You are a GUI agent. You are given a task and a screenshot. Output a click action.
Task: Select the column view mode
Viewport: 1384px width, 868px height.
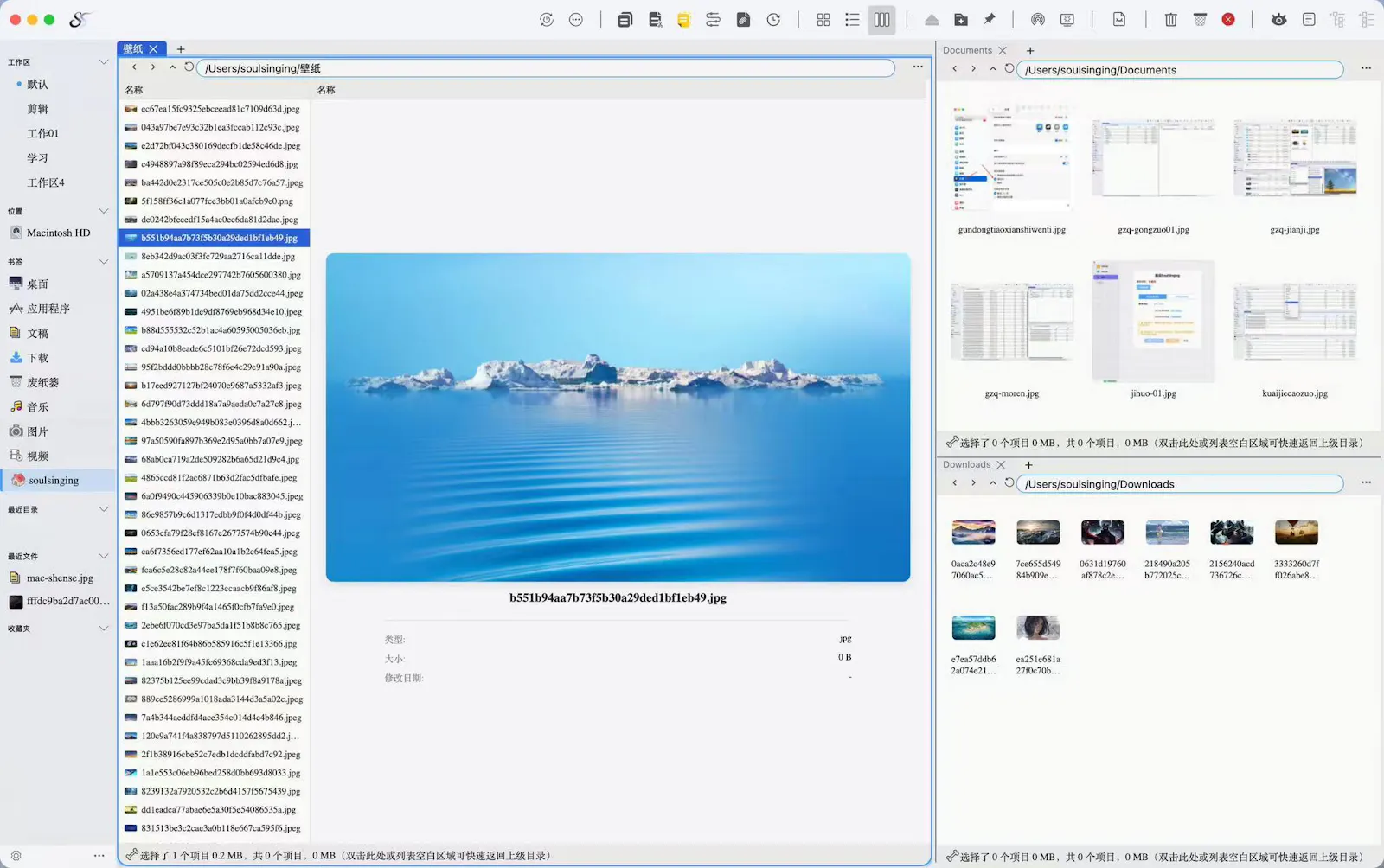[881, 20]
